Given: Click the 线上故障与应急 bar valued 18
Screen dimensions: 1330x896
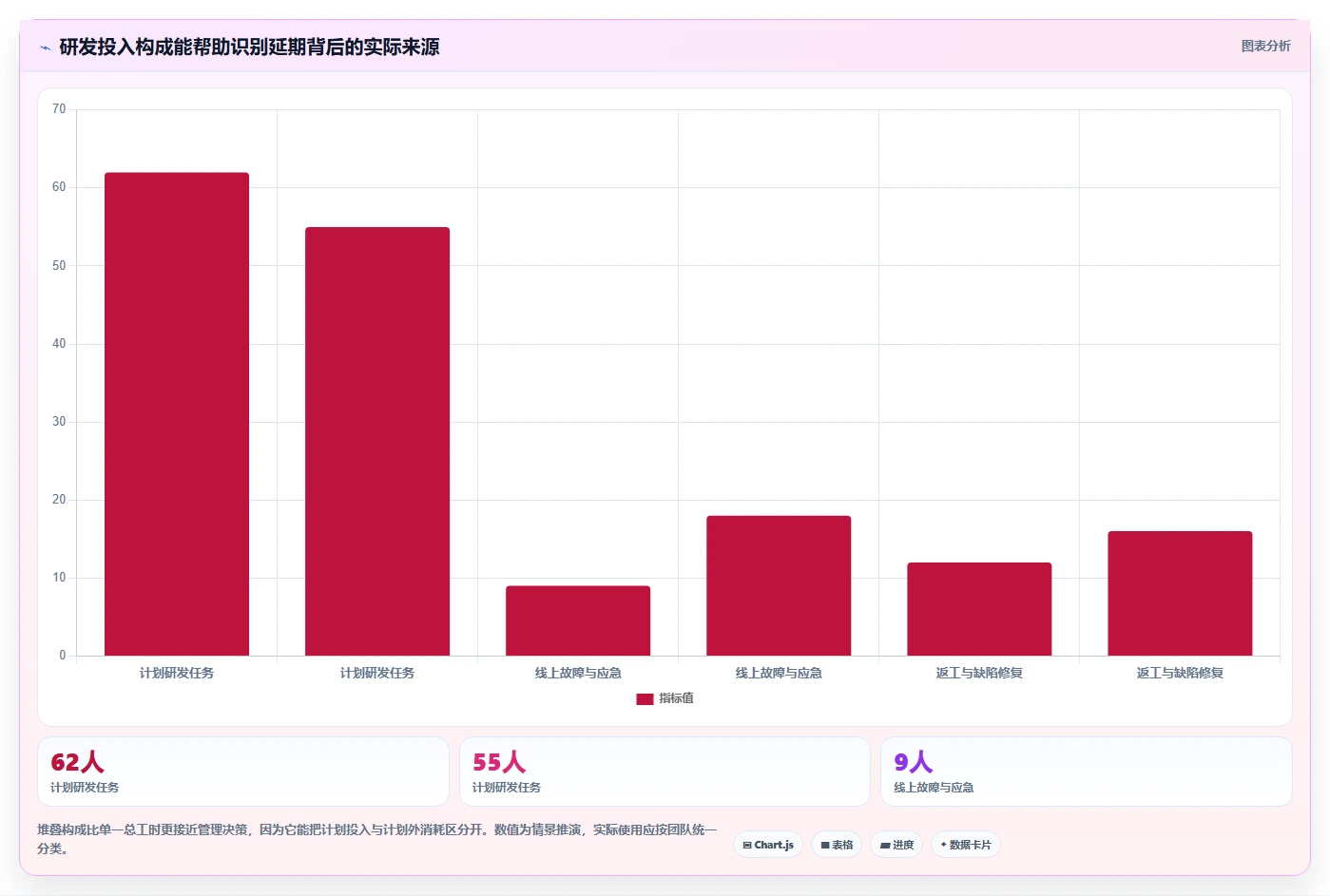Looking at the screenshot, I should (x=779, y=585).
